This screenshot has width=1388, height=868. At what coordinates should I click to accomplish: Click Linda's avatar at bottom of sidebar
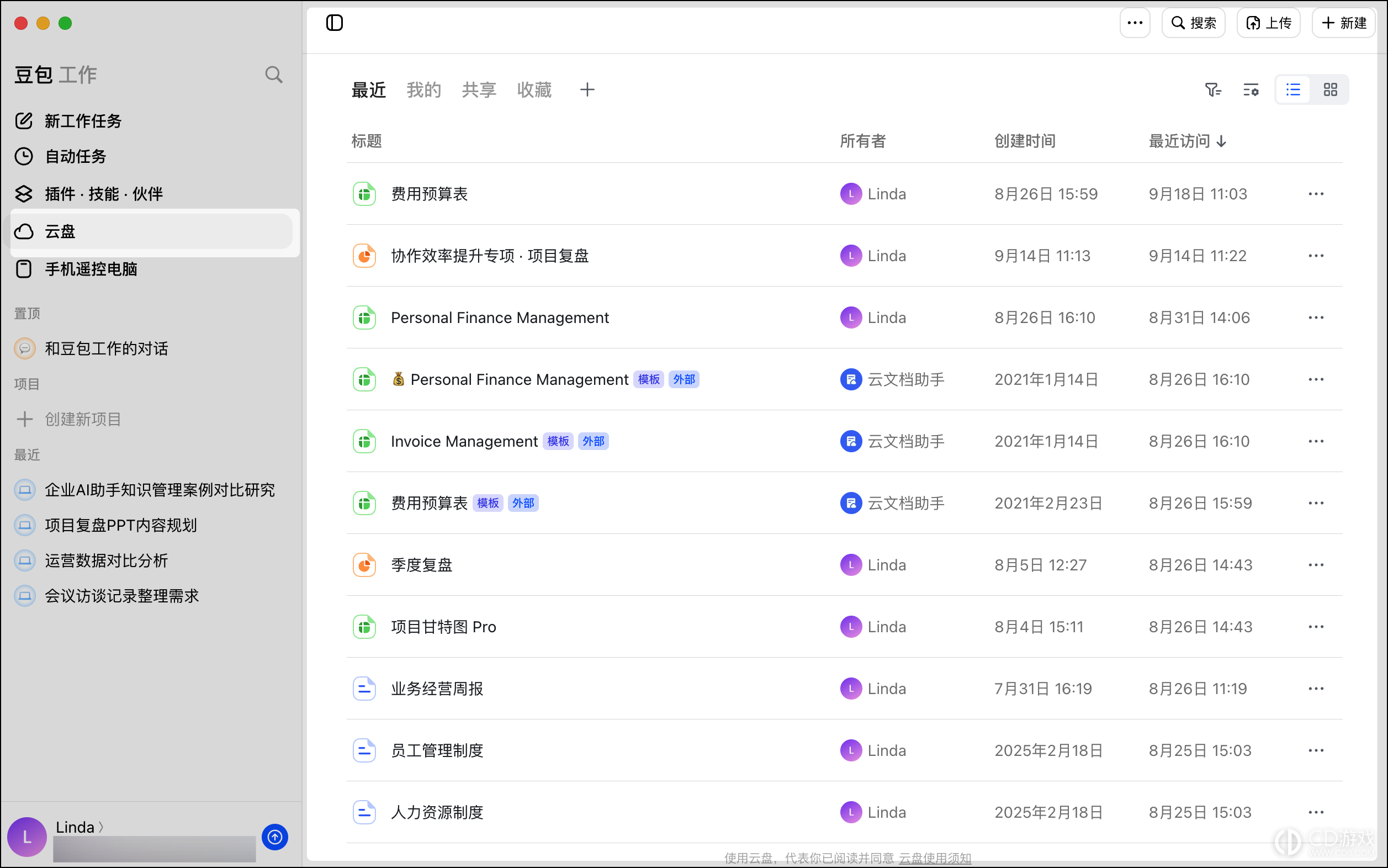click(27, 837)
